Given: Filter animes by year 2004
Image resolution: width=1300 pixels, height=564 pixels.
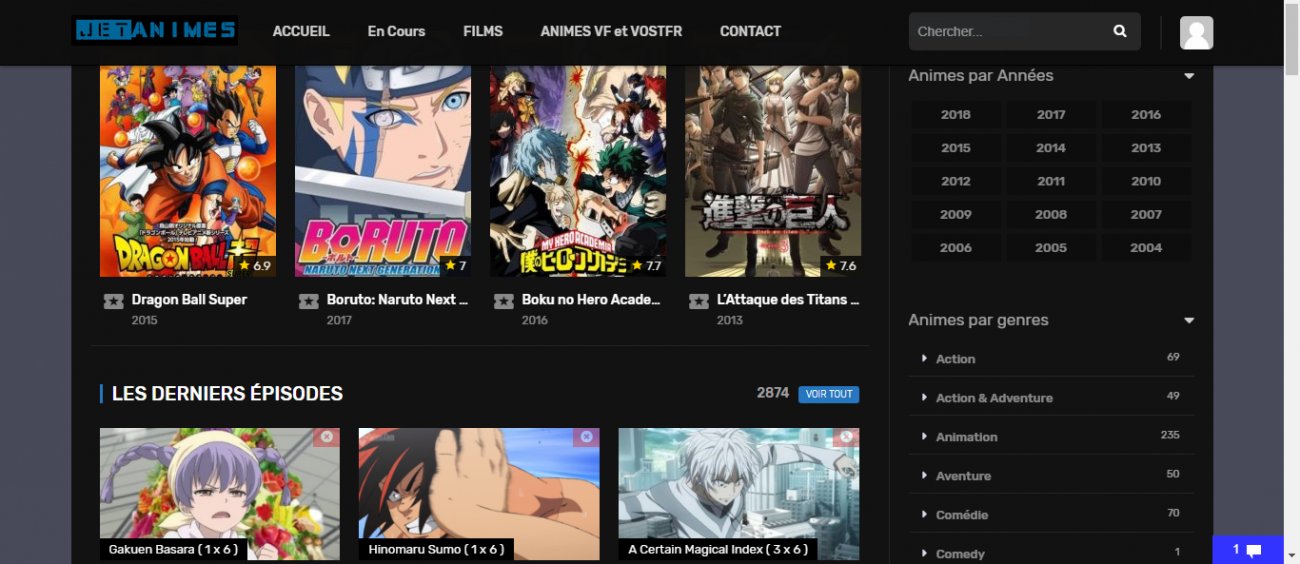Looking at the screenshot, I should 1146,248.
